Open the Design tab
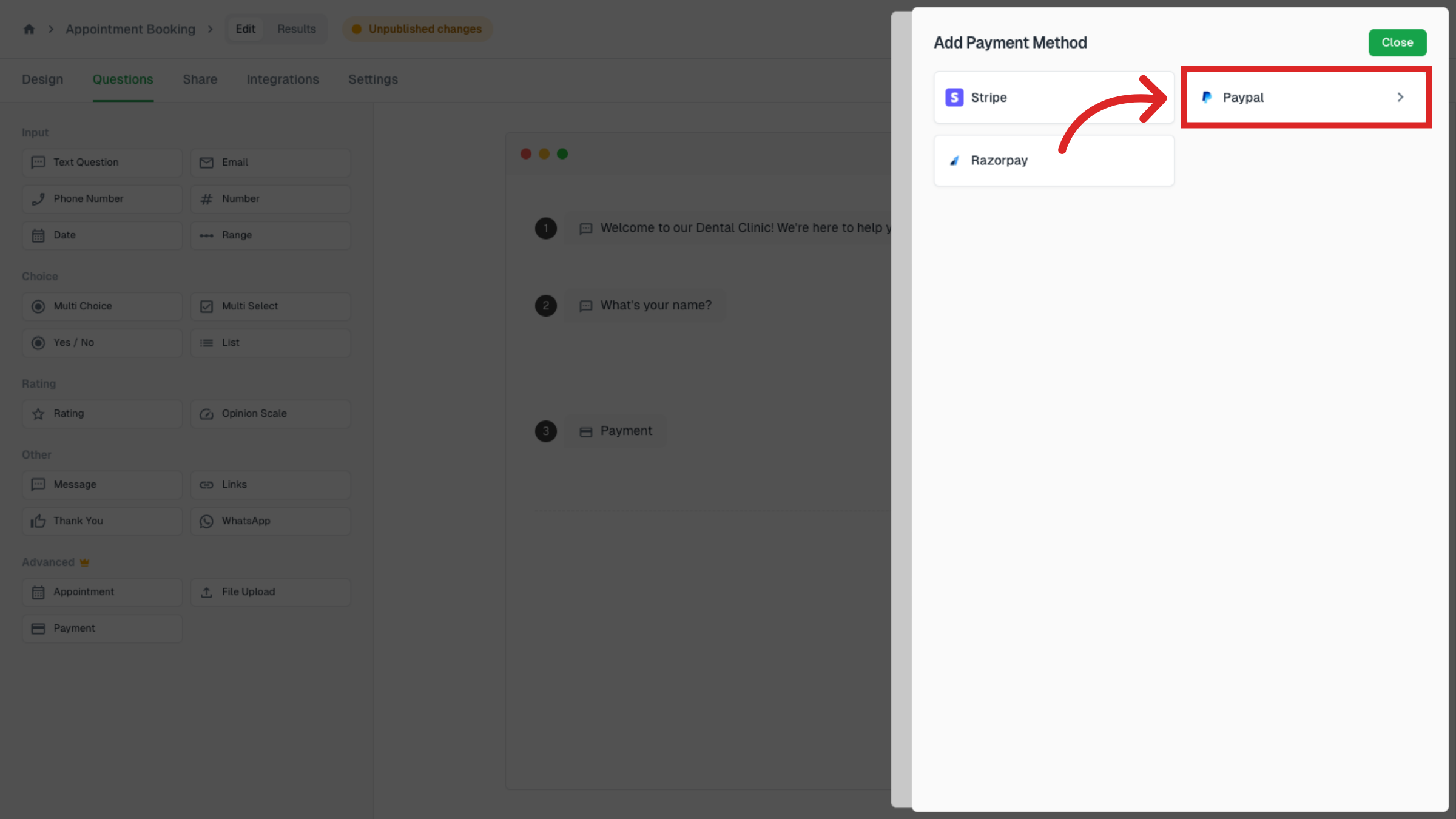The image size is (1456, 819). pyautogui.click(x=42, y=79)
